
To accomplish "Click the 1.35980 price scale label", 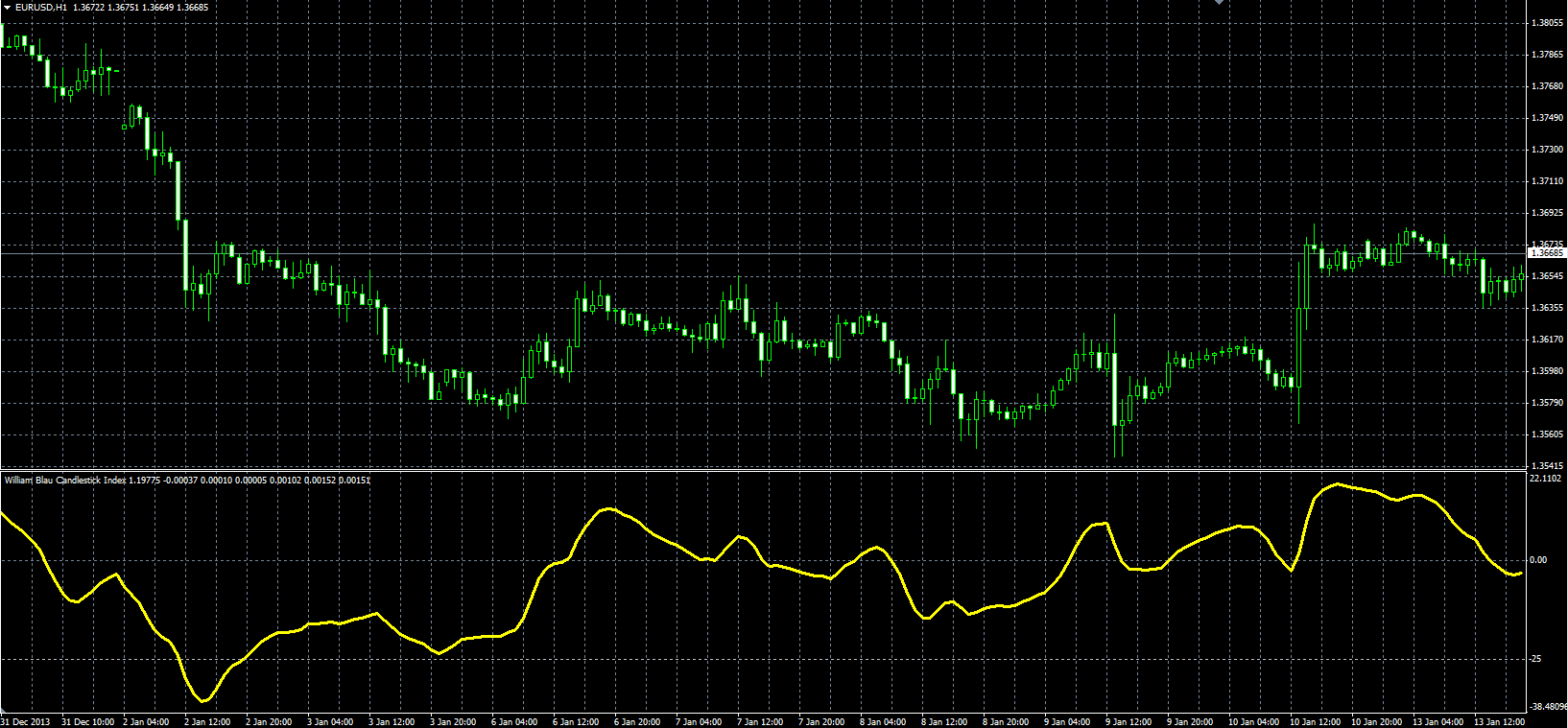I will point(1547,371).
